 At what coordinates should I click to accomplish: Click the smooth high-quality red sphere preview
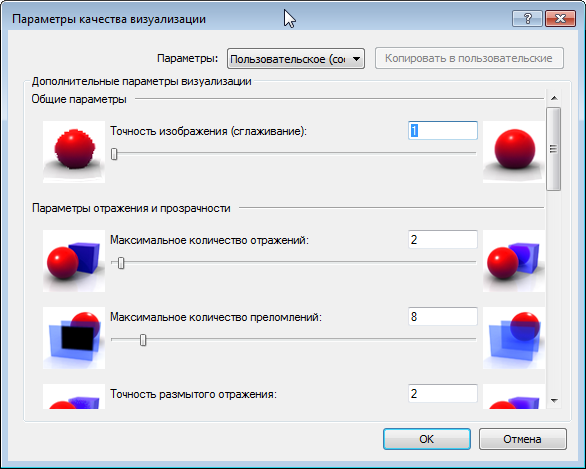(x=513, y=152)
